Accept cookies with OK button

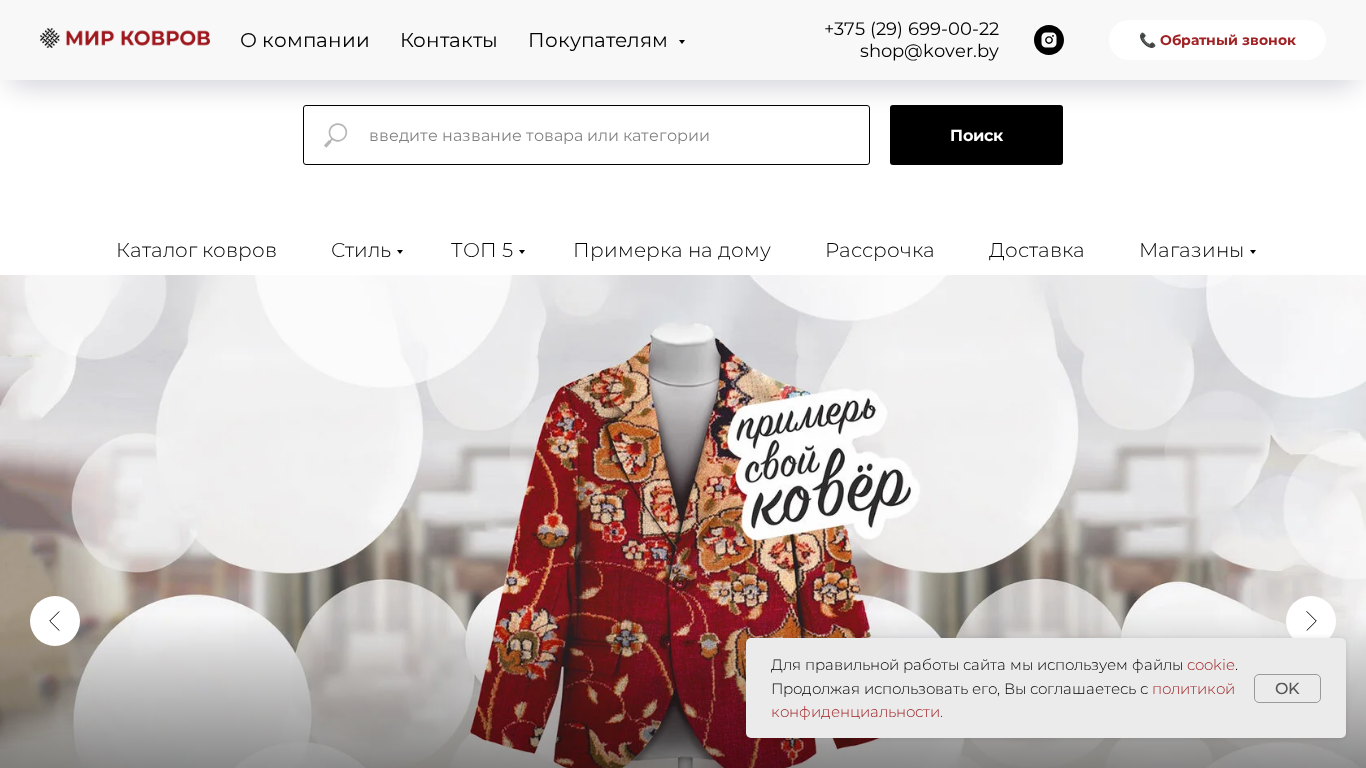tap(1287, 688)
